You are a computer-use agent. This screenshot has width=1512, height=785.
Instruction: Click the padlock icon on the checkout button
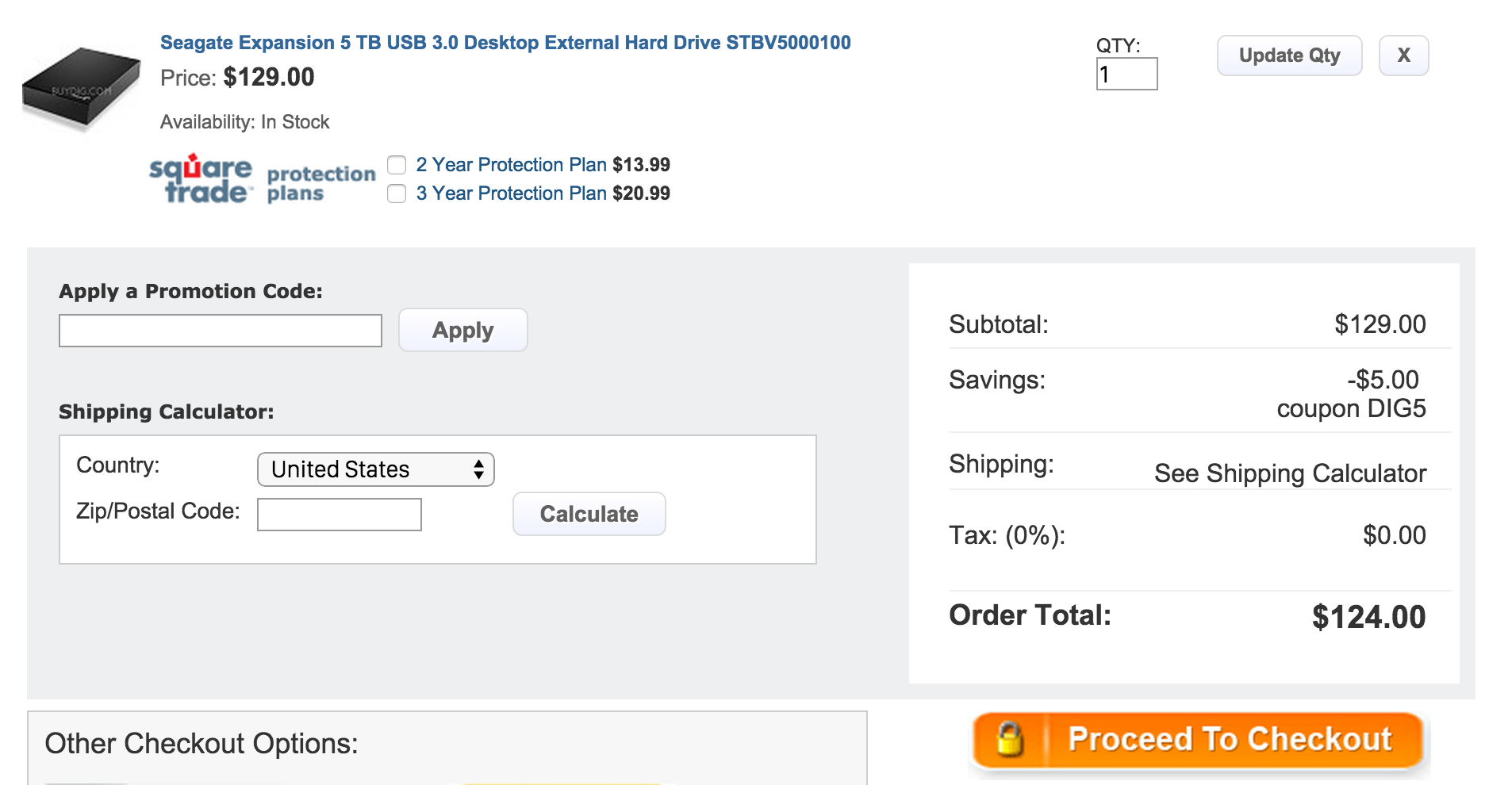coord(1009,740)
